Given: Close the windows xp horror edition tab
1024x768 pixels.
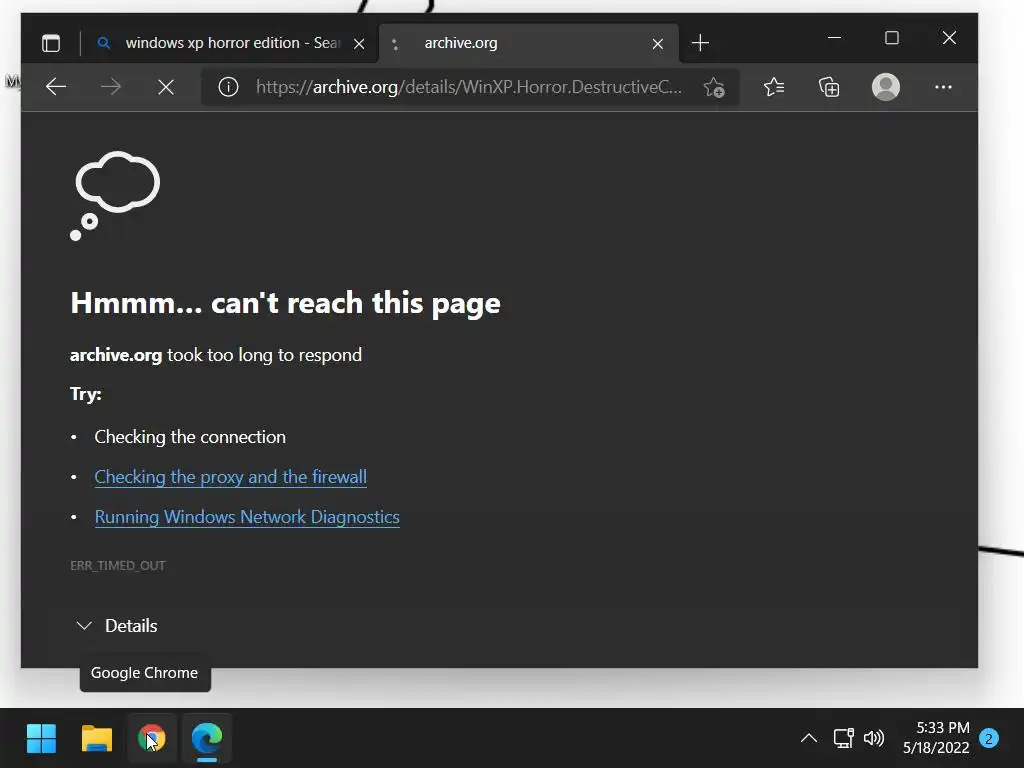Looking at the screenshot, I should [359, 44].
